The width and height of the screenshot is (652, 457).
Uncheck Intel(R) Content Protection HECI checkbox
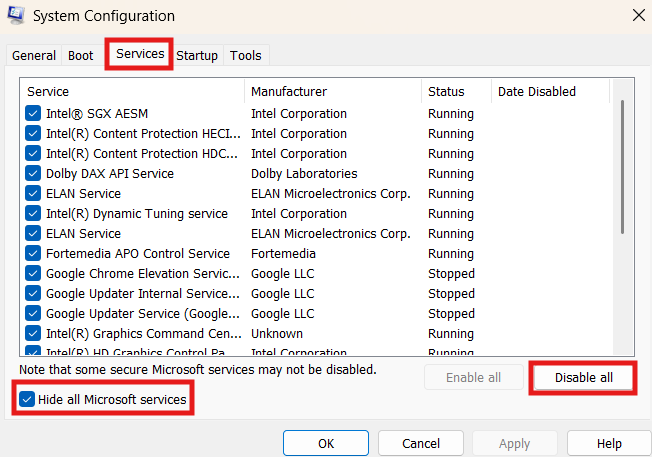(33, 133)
